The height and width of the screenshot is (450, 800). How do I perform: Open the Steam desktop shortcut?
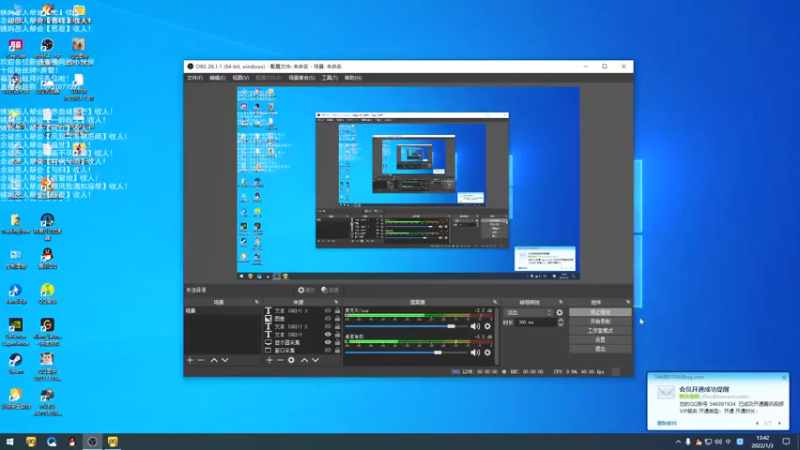coord(16,364)
